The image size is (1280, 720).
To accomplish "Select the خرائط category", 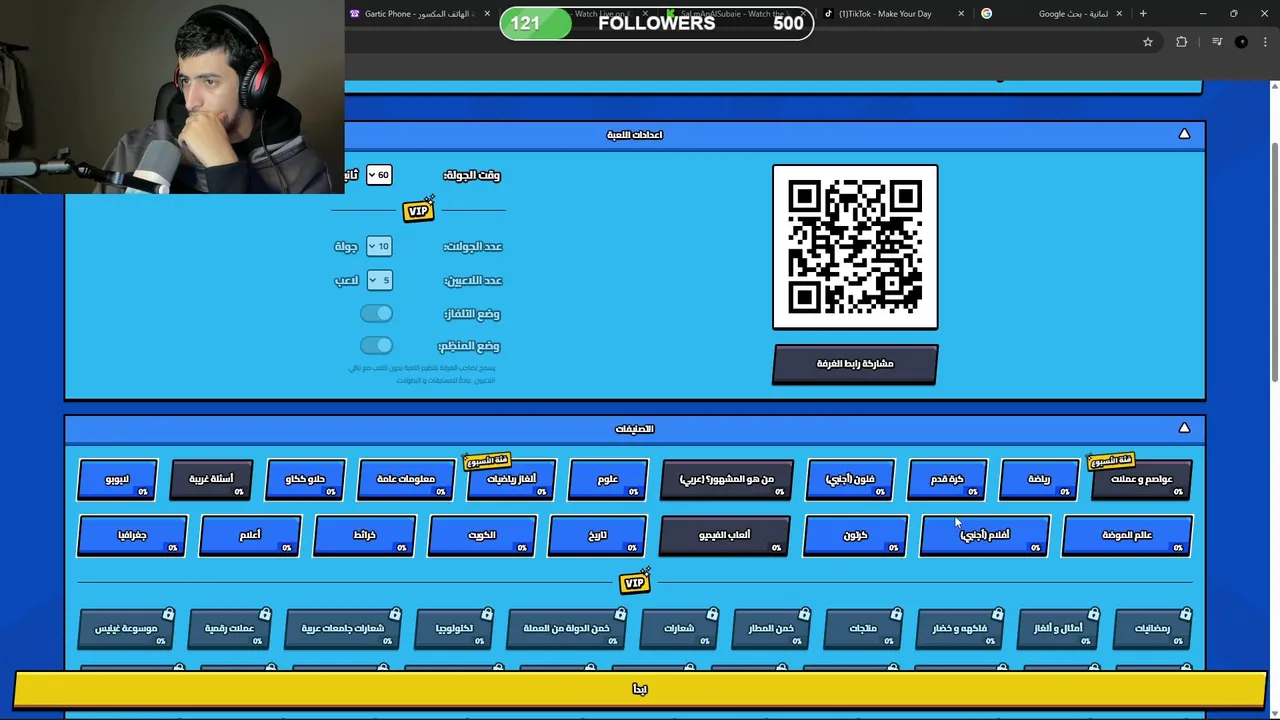I will point(365,535).
